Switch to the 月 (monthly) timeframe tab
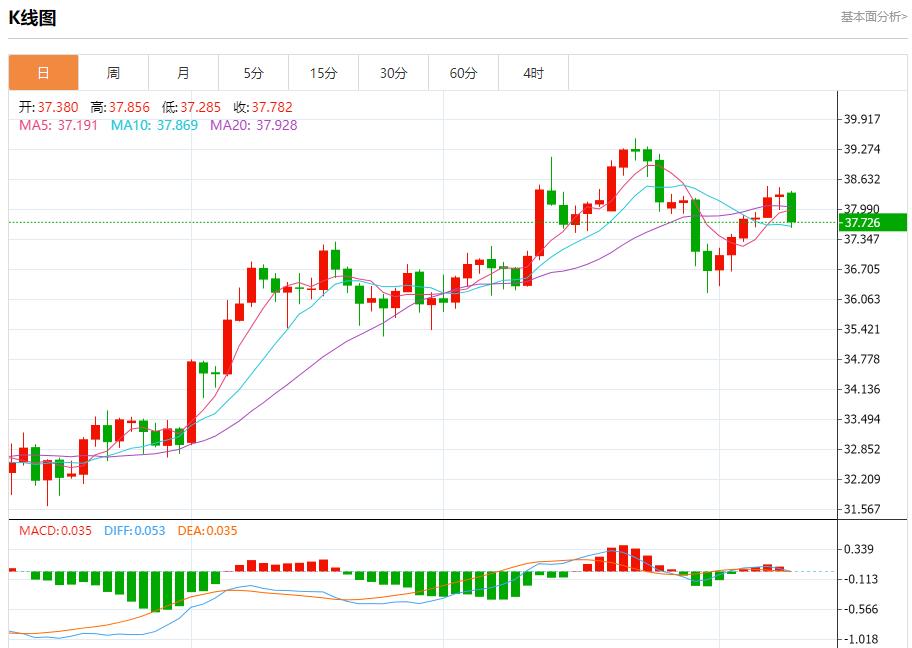912x648 pixels. click(182, 72)
